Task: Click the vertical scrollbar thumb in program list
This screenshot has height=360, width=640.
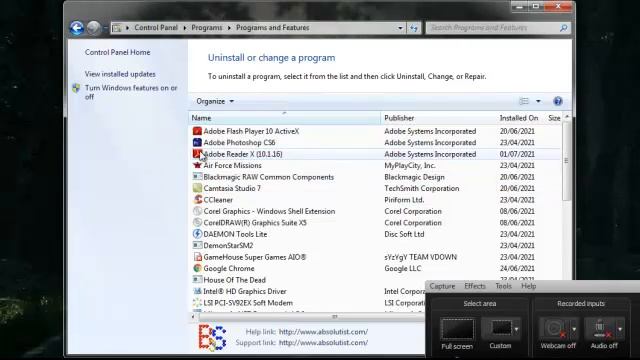Action: point(566,160)
